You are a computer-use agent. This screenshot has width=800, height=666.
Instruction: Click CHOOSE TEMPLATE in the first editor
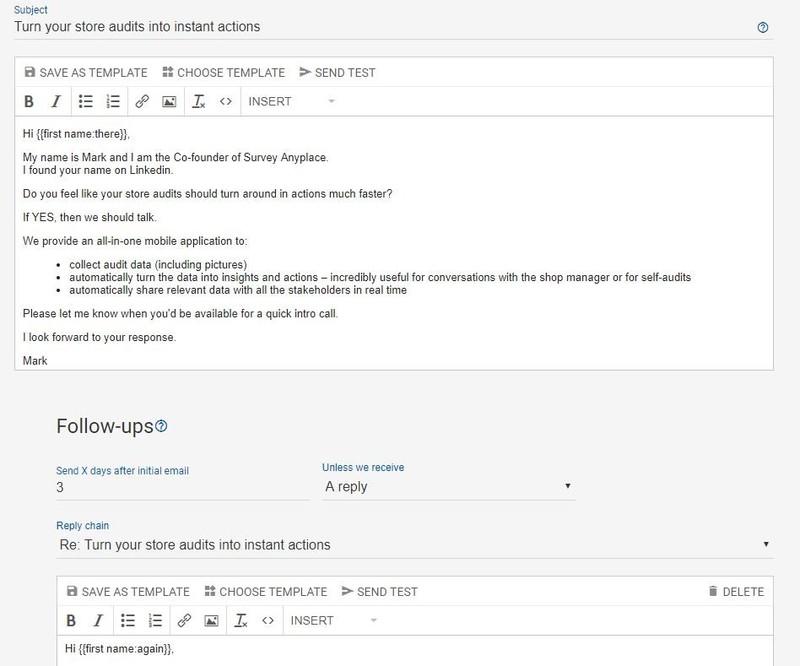(223, 72)
